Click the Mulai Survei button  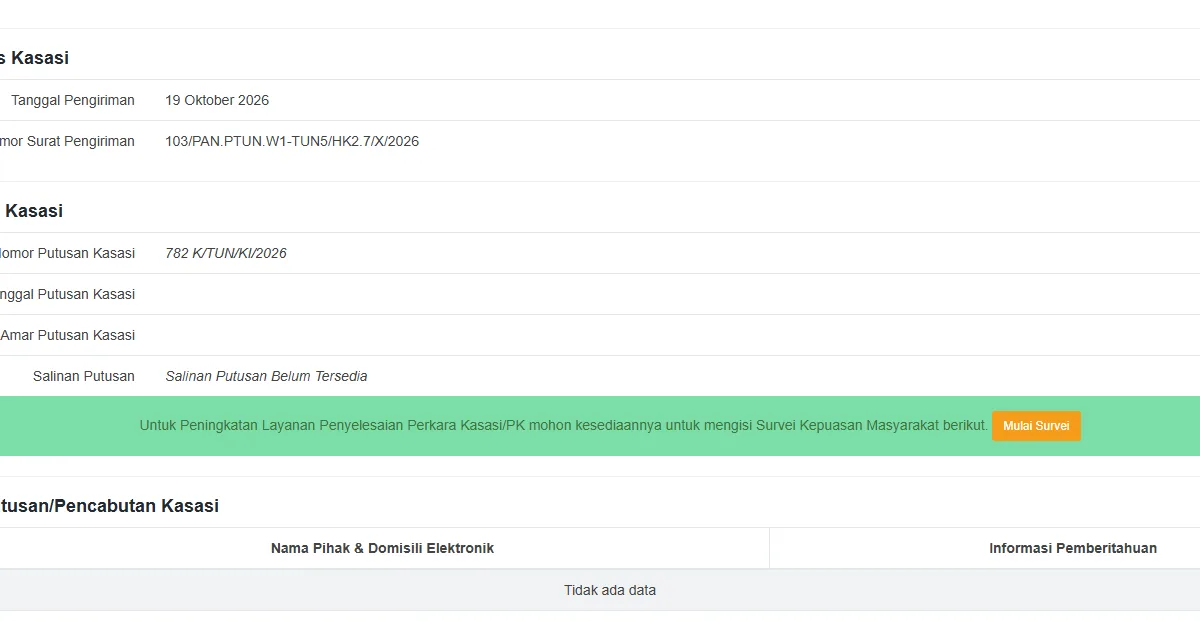click(x=1036, y=426)
